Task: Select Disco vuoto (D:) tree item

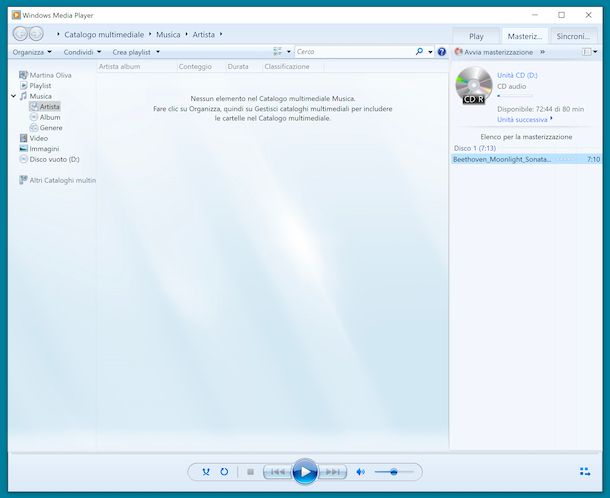Action: point(49,159)
